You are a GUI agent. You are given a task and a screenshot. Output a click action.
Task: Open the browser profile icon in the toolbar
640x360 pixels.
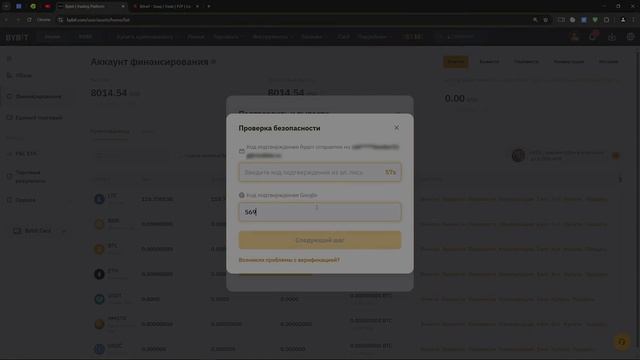point(623,20)
